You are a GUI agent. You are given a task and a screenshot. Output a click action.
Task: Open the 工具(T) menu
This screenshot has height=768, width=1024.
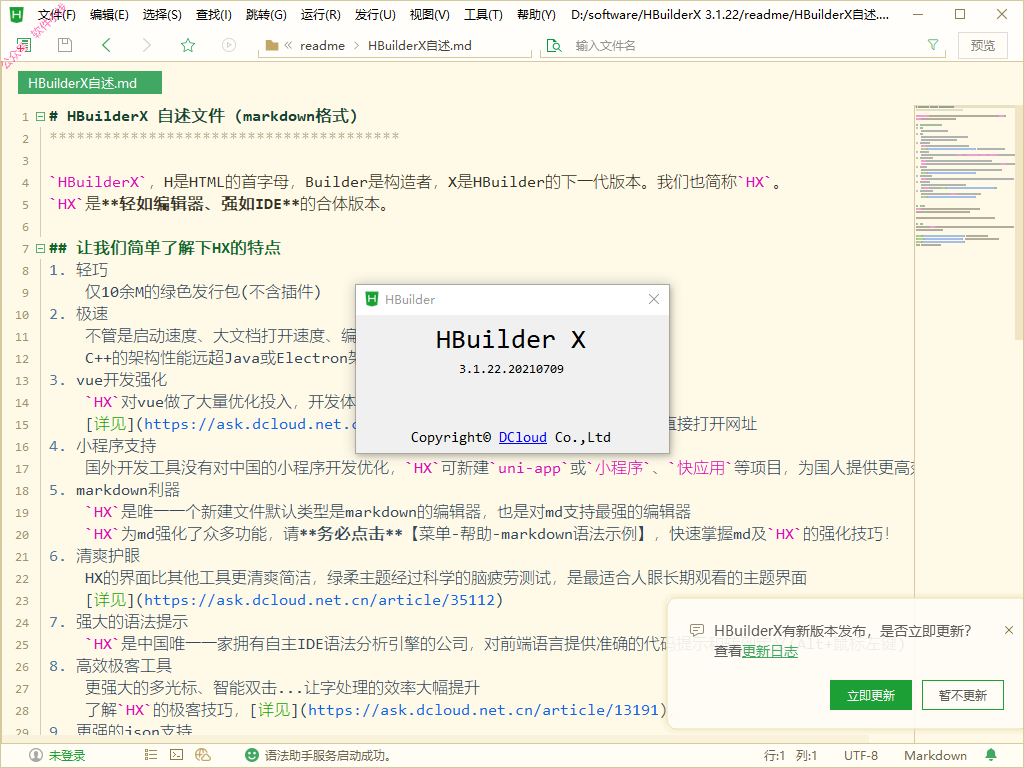483,14
